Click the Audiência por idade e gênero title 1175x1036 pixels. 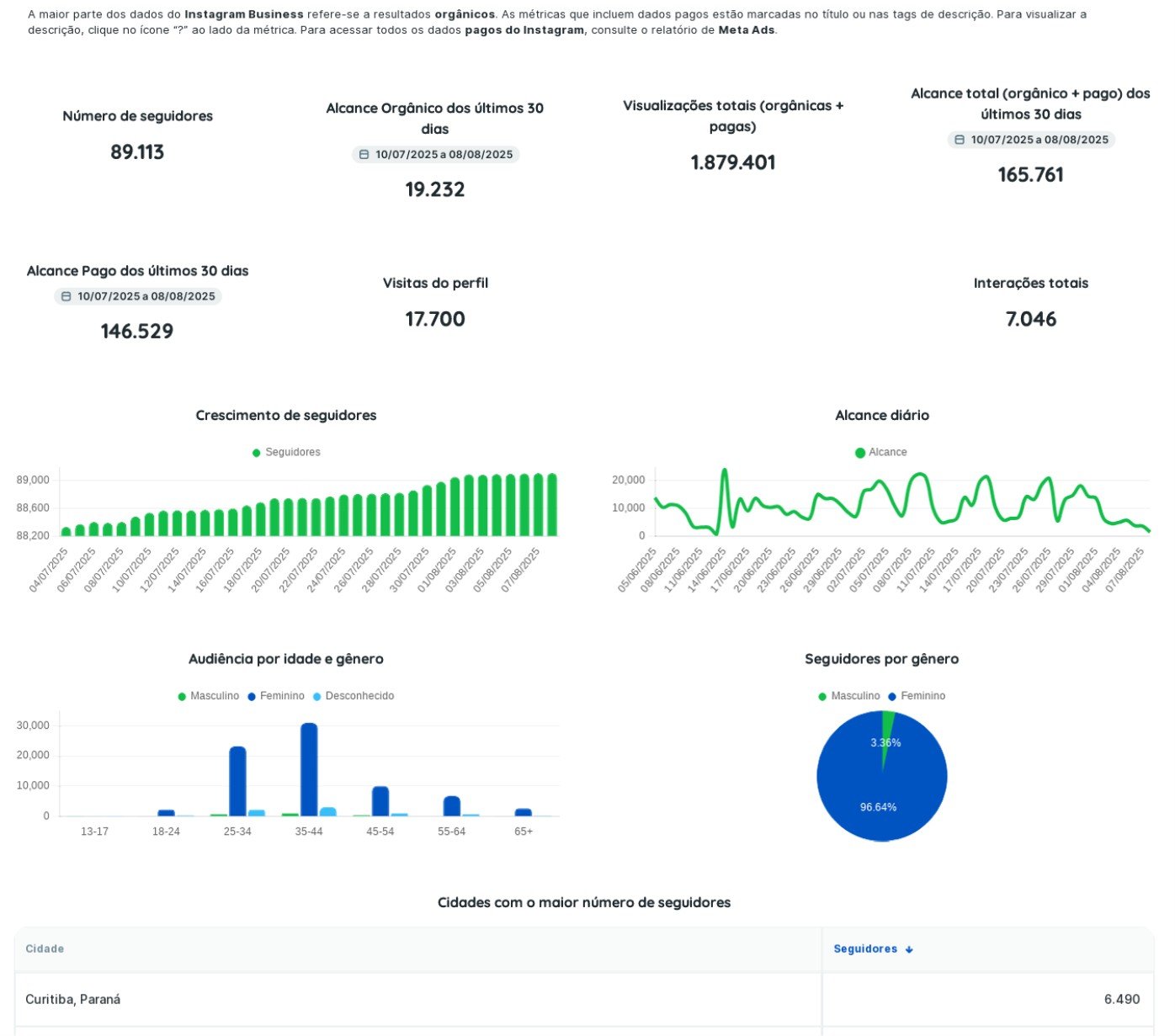[x=286, y=659]
